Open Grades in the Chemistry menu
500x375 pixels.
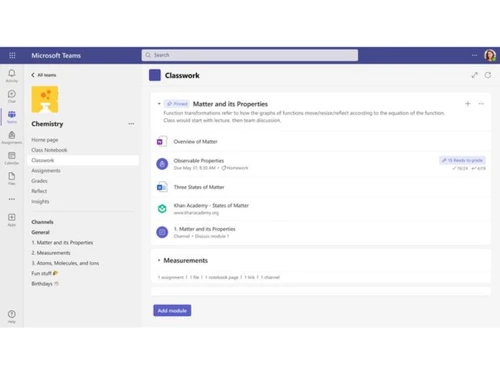pyautogui.click(x=39, y=181)
